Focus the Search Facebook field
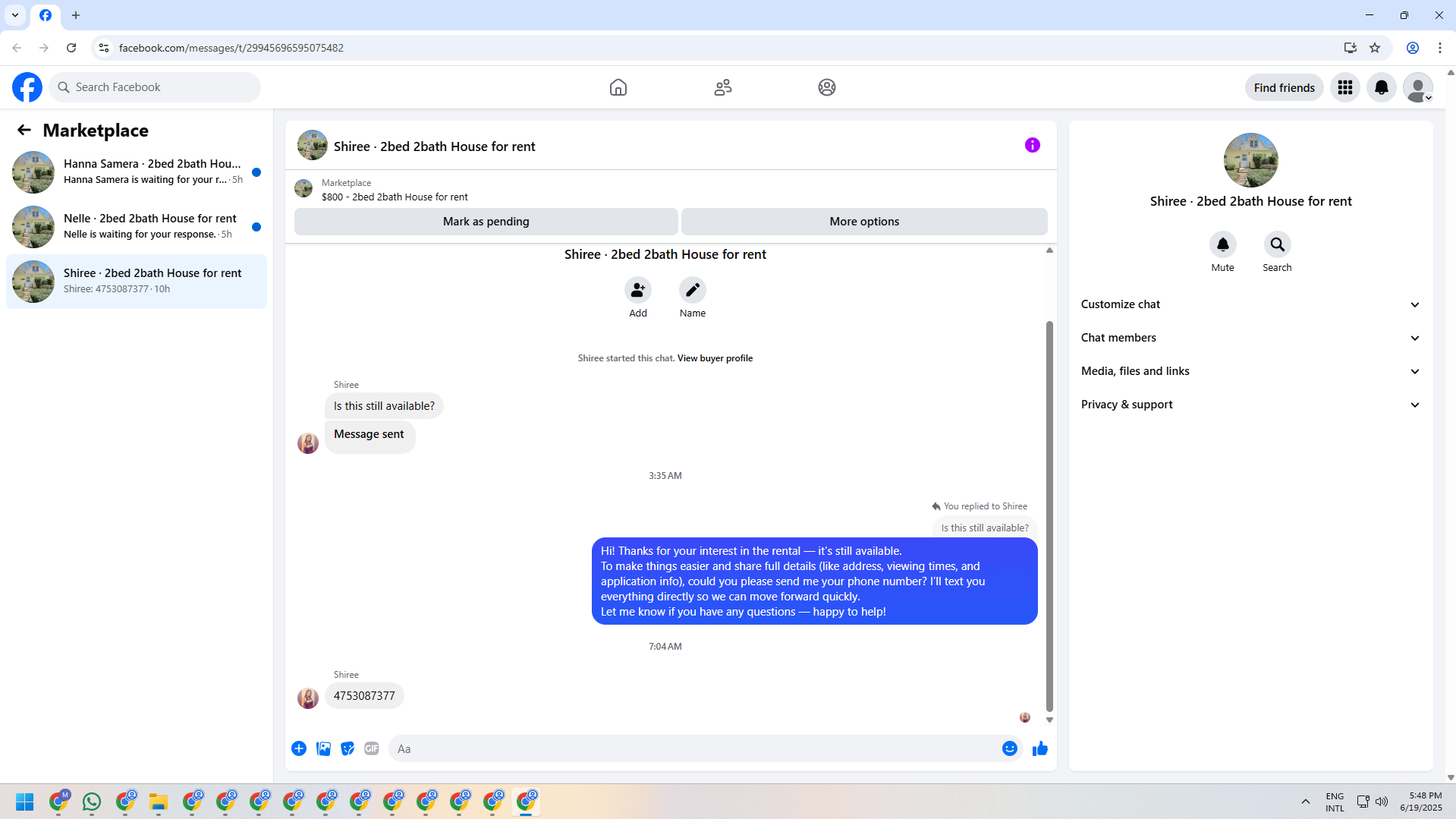The width and height of the screenshot is (1456, 819). [x=155, y=87]
